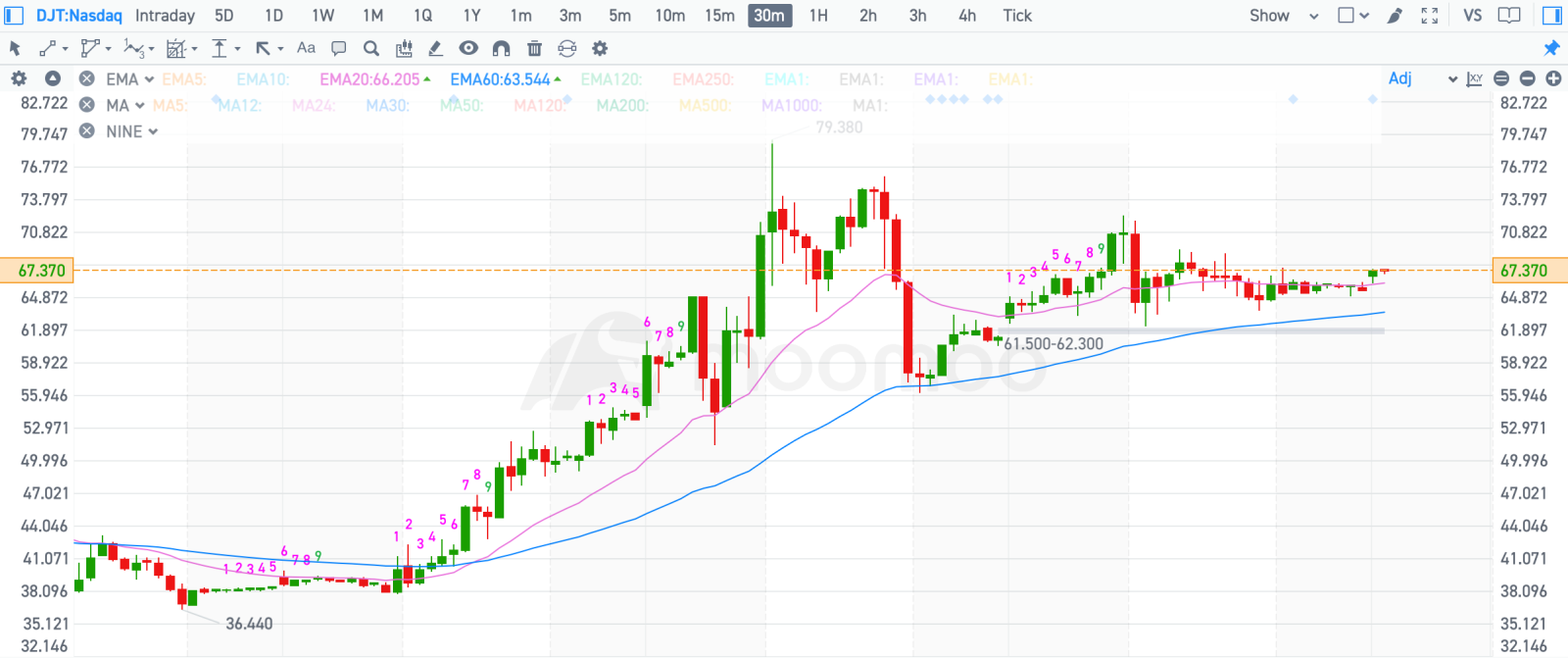Click the 61.500-62.300 price zone label
1568x658 pixels.
point(1053,344)
